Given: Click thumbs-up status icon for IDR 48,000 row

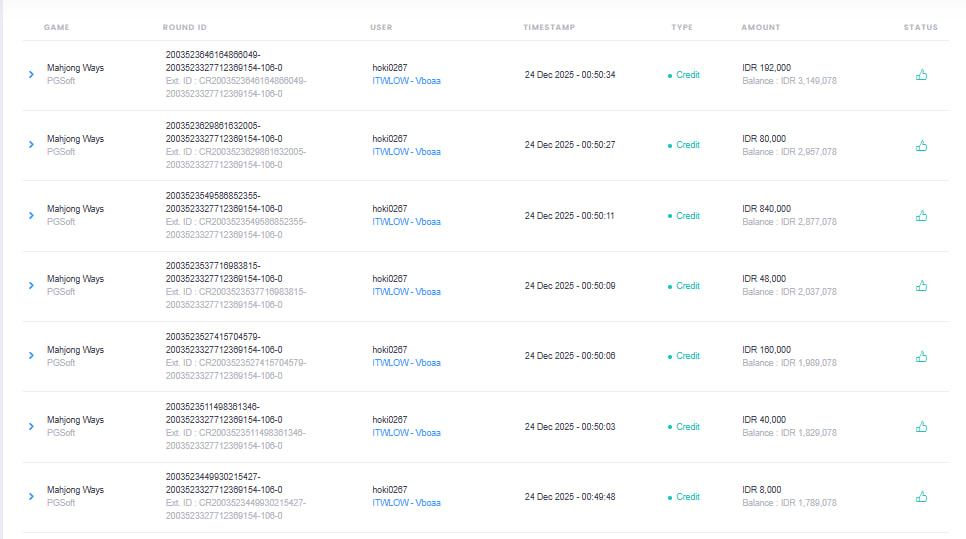Looking at the screenshot, I should click(x=921, y=285).
